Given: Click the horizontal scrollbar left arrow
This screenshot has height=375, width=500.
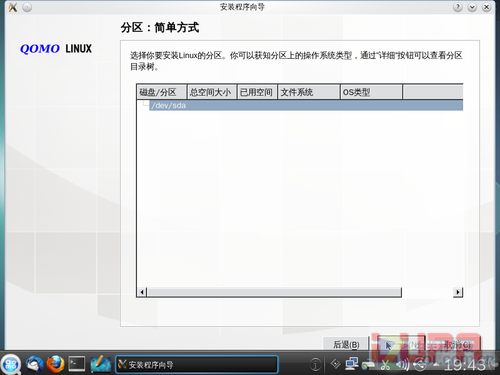Looking at the screenshot, I should [x=142, y=292].
